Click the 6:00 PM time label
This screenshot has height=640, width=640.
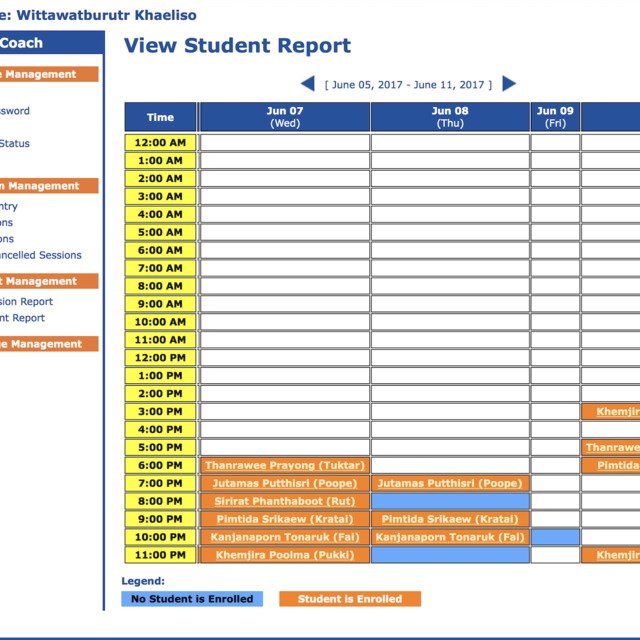click(x=160, y=465)
